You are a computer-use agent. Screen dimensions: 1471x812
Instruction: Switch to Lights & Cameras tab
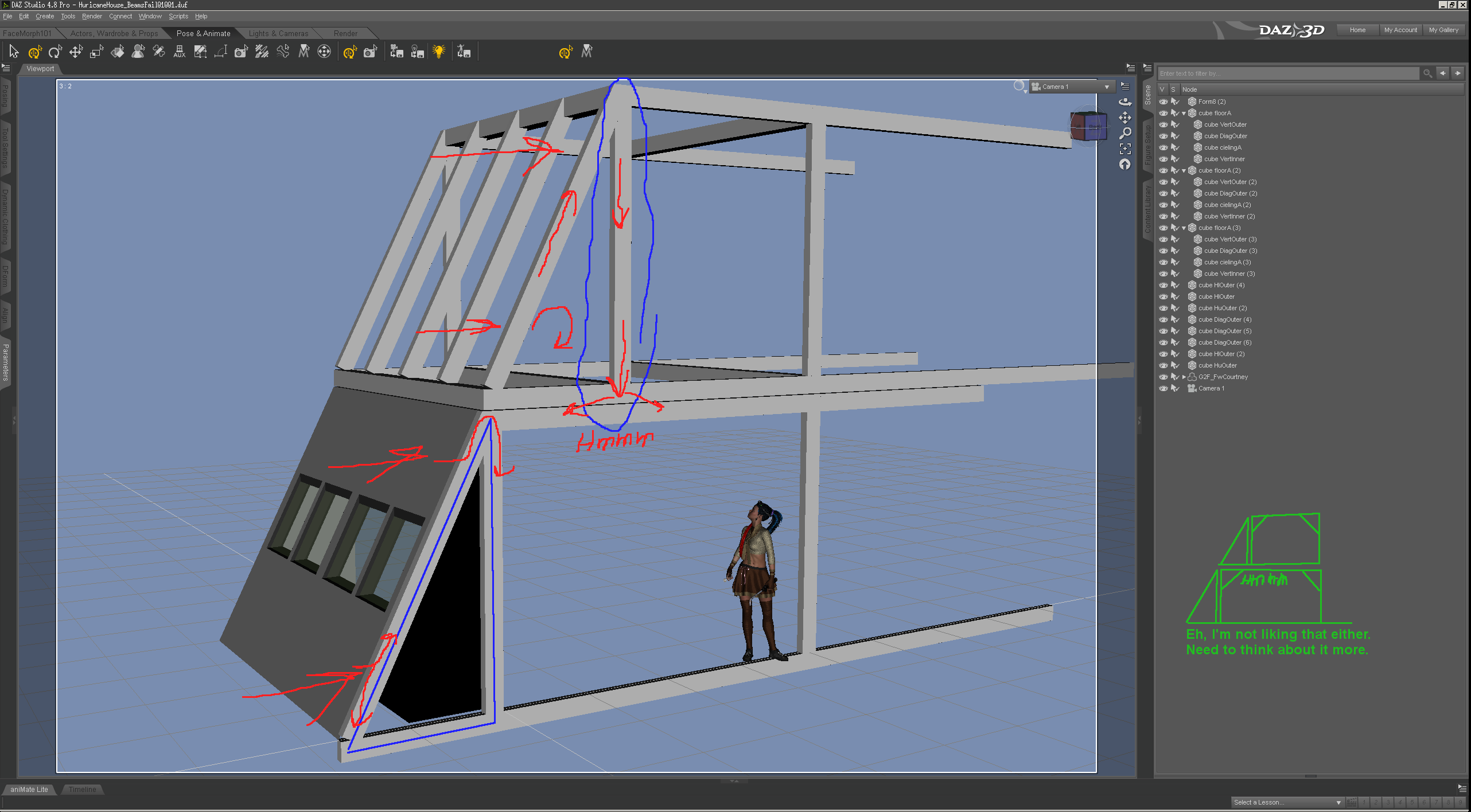[278, 33]
